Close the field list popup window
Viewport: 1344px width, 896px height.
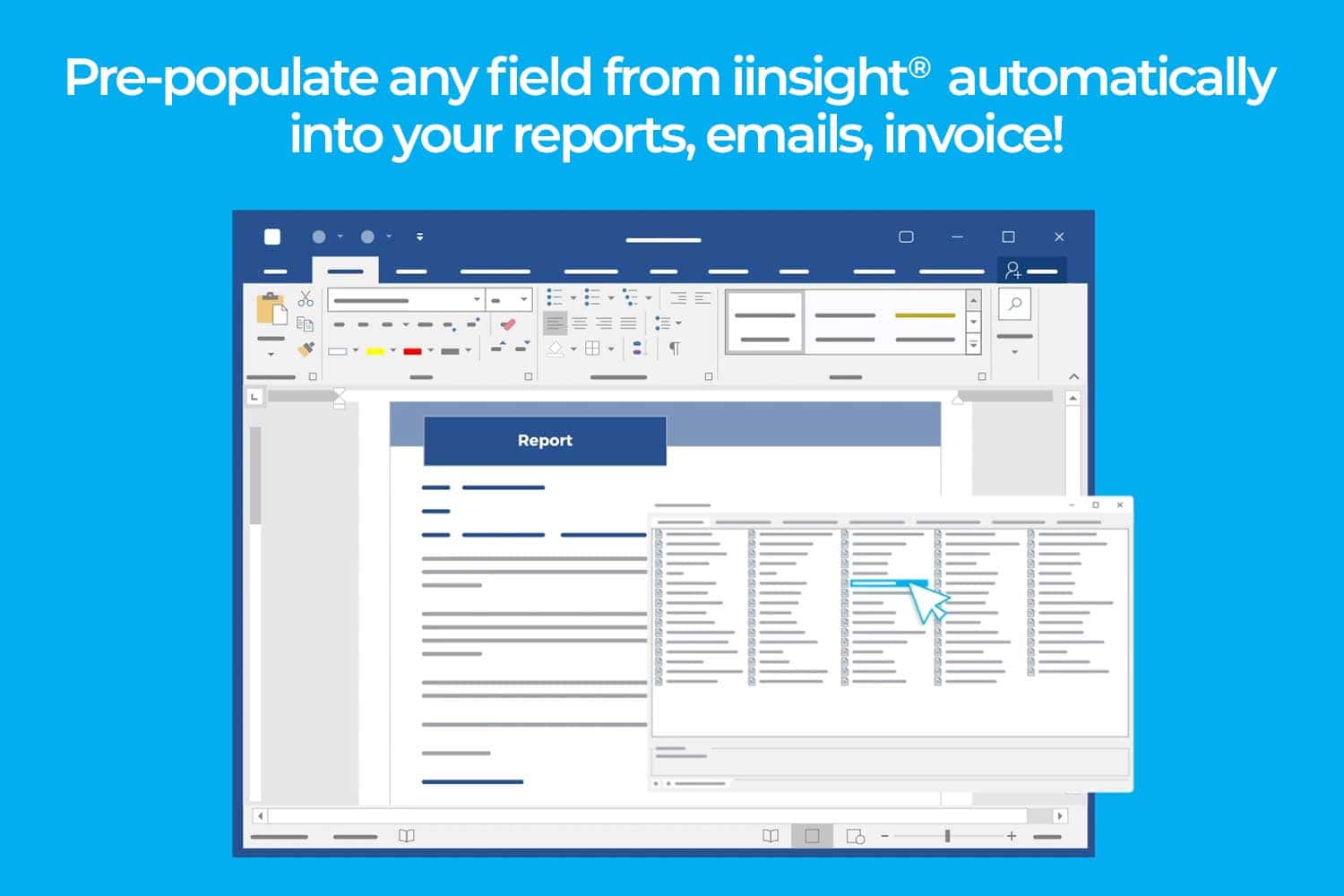click(1120, 505)
